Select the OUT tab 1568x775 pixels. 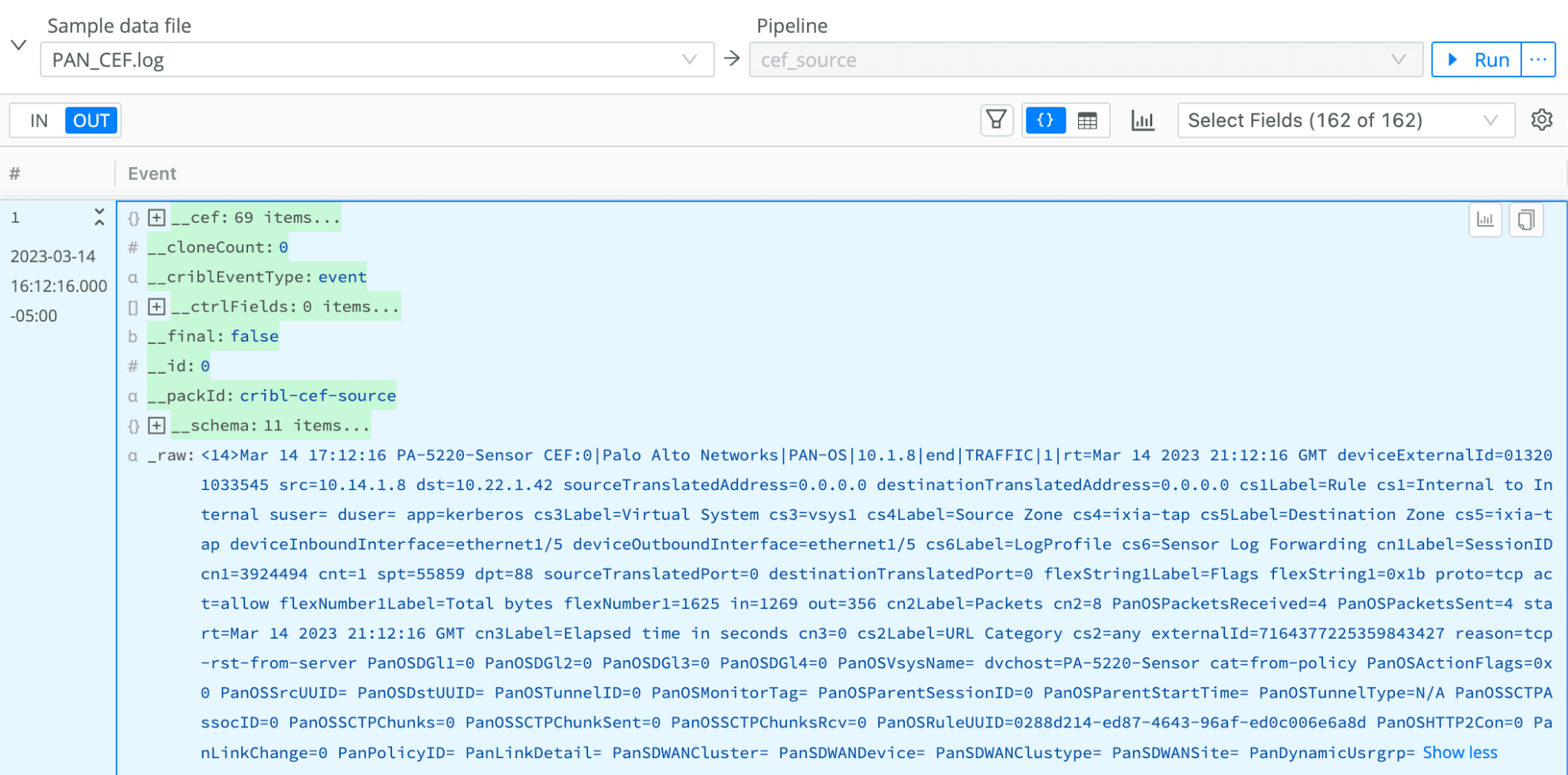pos(91,121)
